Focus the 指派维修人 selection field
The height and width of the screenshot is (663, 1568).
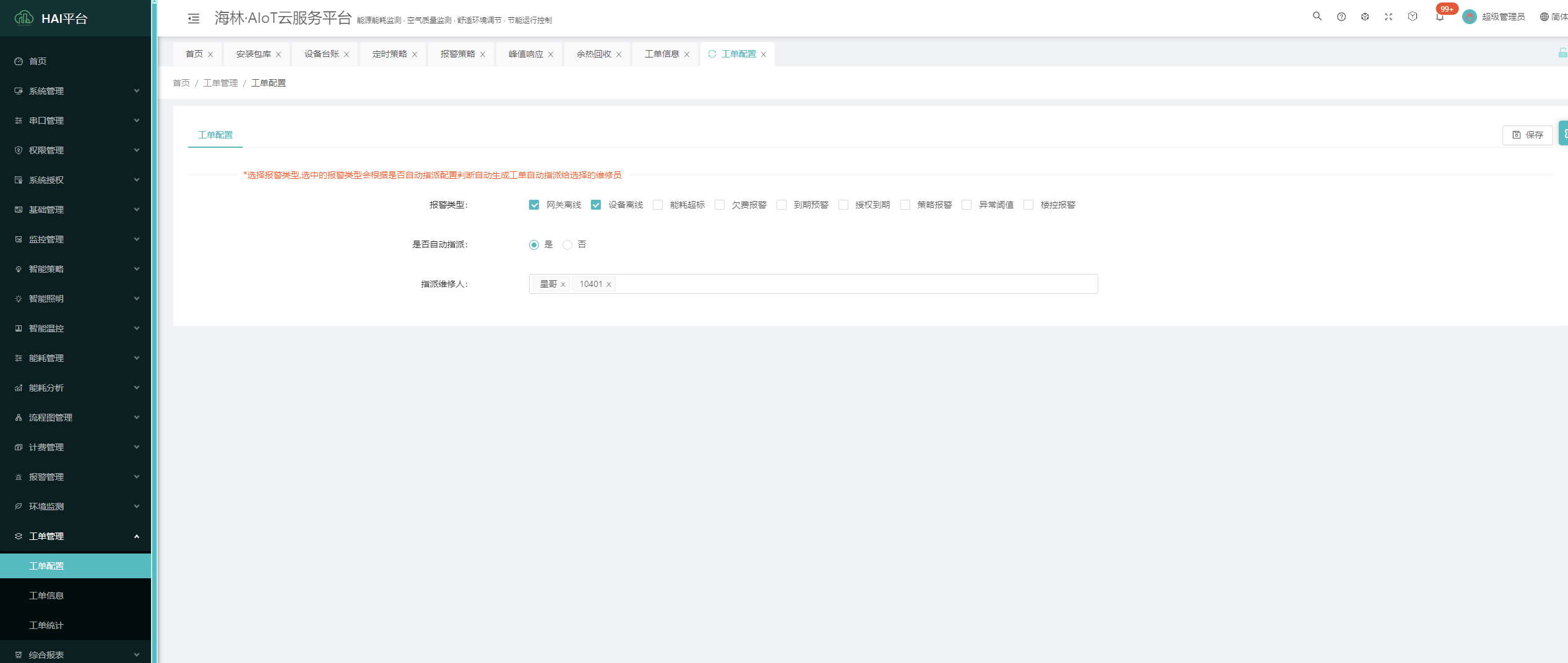pos(813,284)
